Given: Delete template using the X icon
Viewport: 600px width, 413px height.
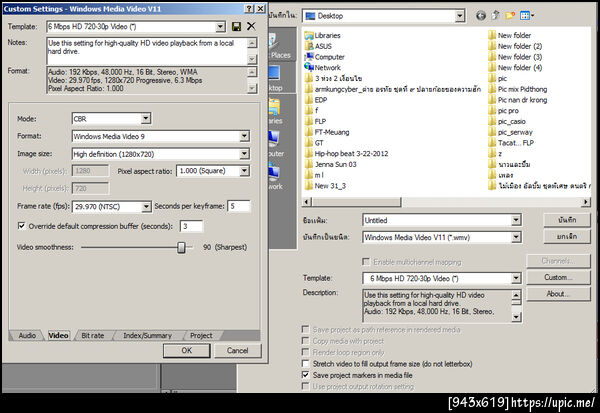Looking at the screenshot, I should tap(251, 26).
